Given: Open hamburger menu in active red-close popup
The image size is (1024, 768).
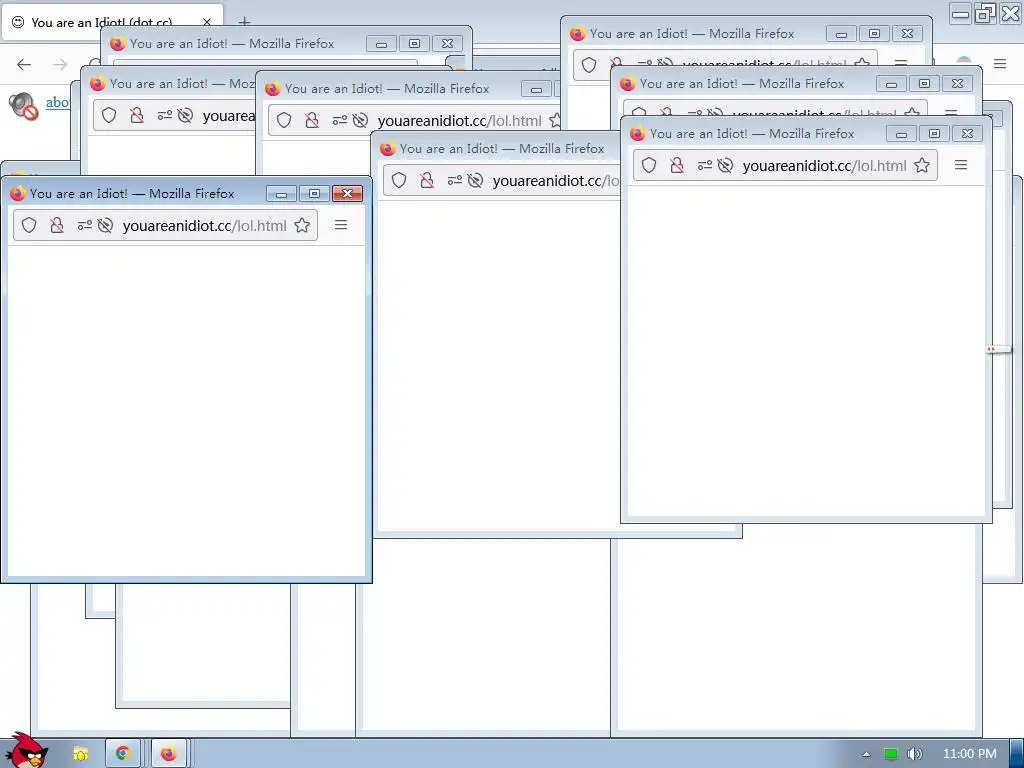Looking at the screenshot, I should pos(341,225).
